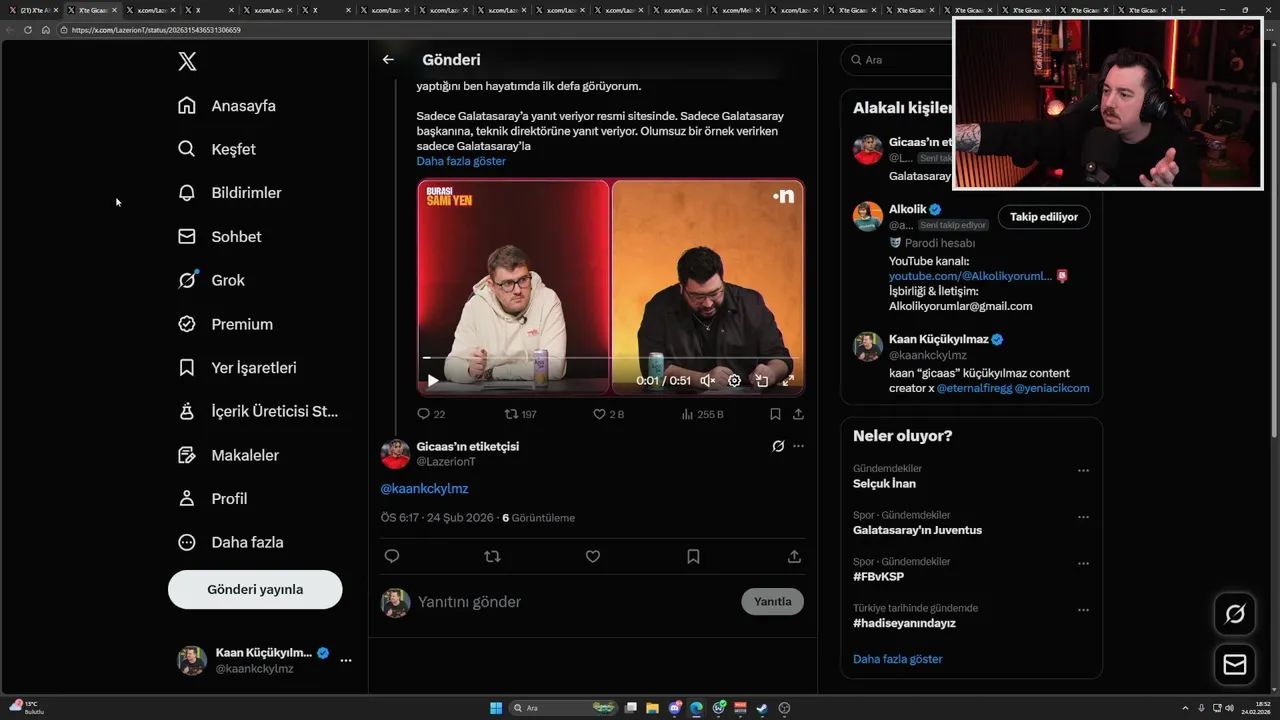Bookmark the video post
This screenshot has height=720, width=1280.
(775, 414)
